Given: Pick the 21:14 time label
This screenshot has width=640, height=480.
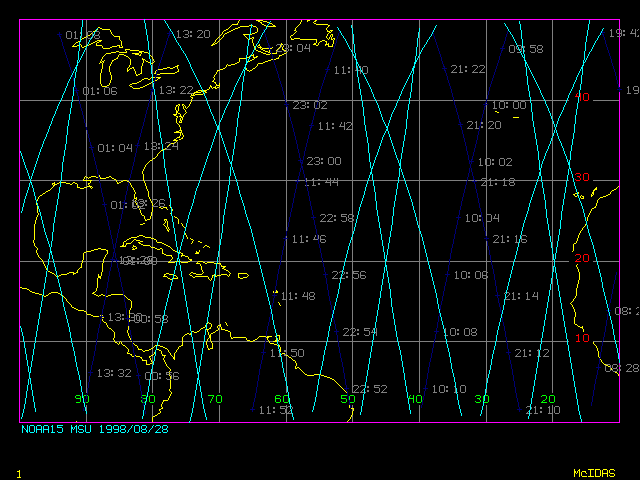Looking at the screenshot, I should pos(522,296).
